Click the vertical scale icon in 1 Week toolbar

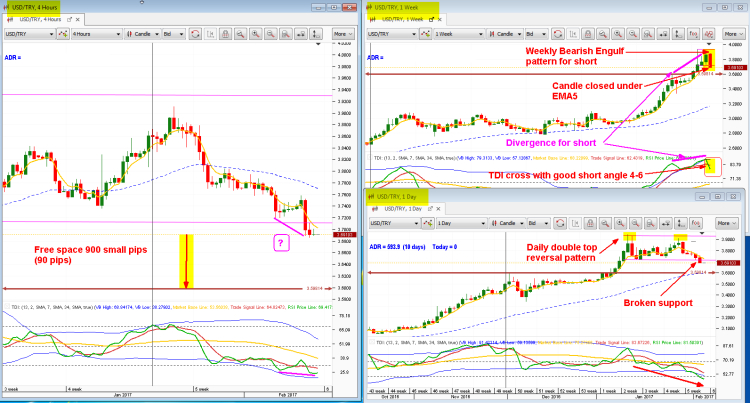point(678,34)
